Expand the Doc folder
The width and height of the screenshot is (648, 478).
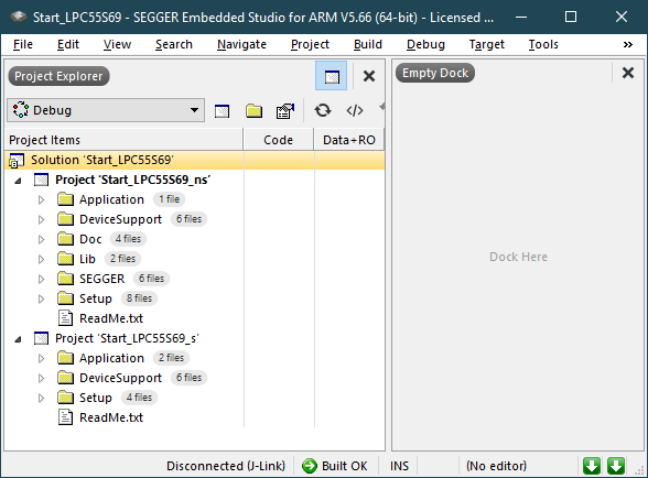click(41, 240)
